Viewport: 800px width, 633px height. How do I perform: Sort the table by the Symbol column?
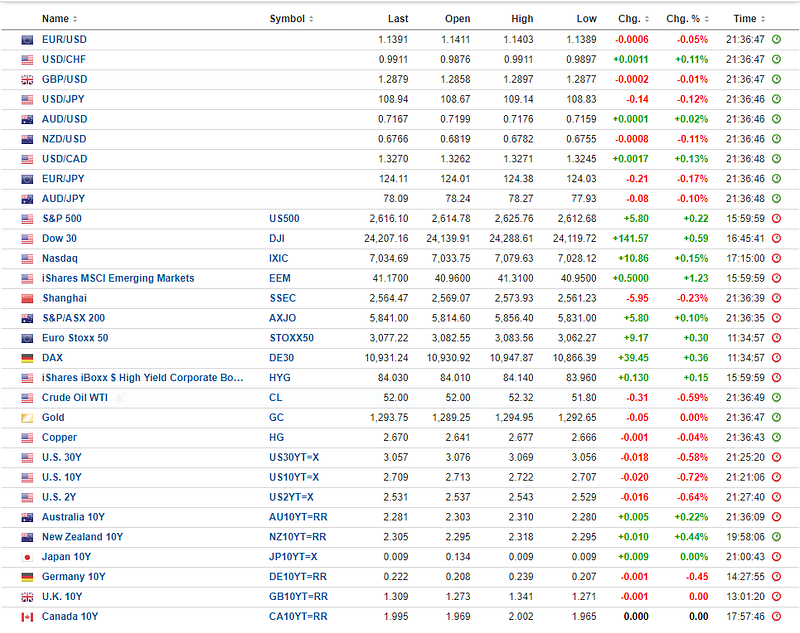(291, 19)
